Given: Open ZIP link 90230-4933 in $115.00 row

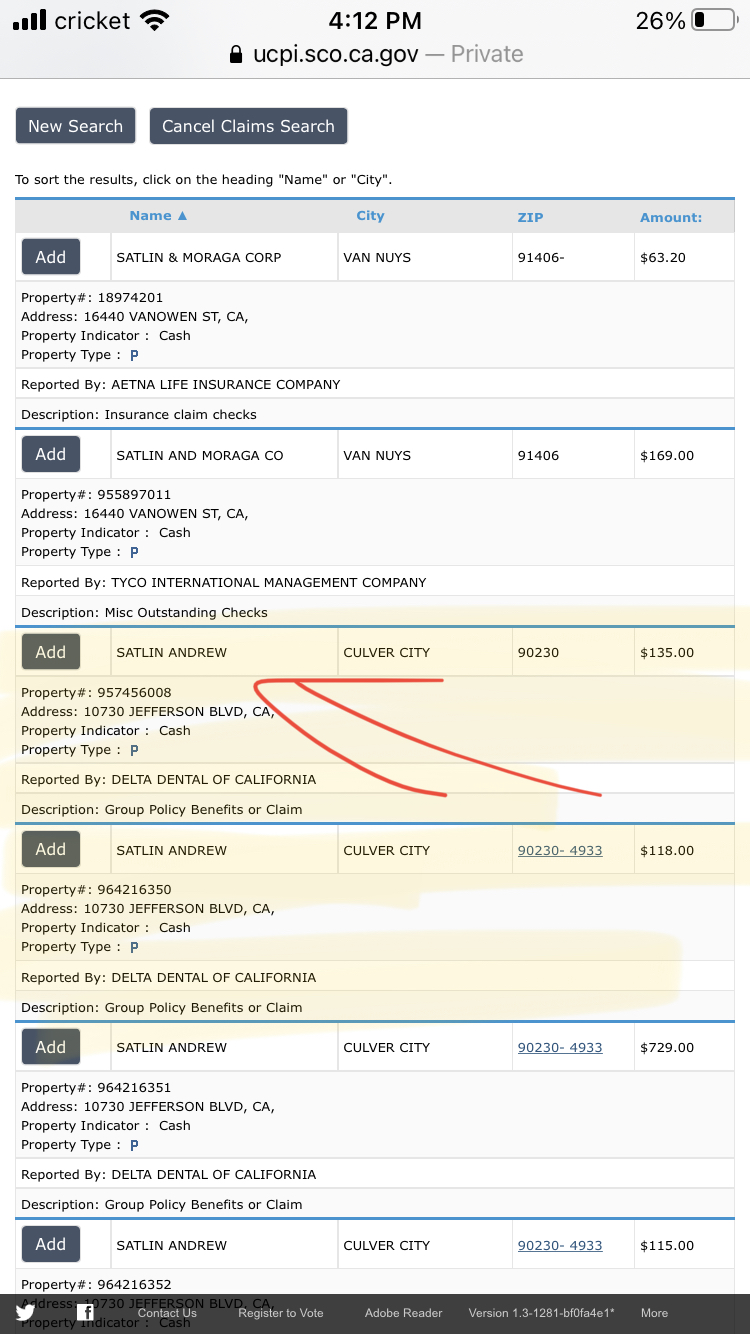Looking at the screenshot, I should pyautogui.click(x=560, y=1245).
